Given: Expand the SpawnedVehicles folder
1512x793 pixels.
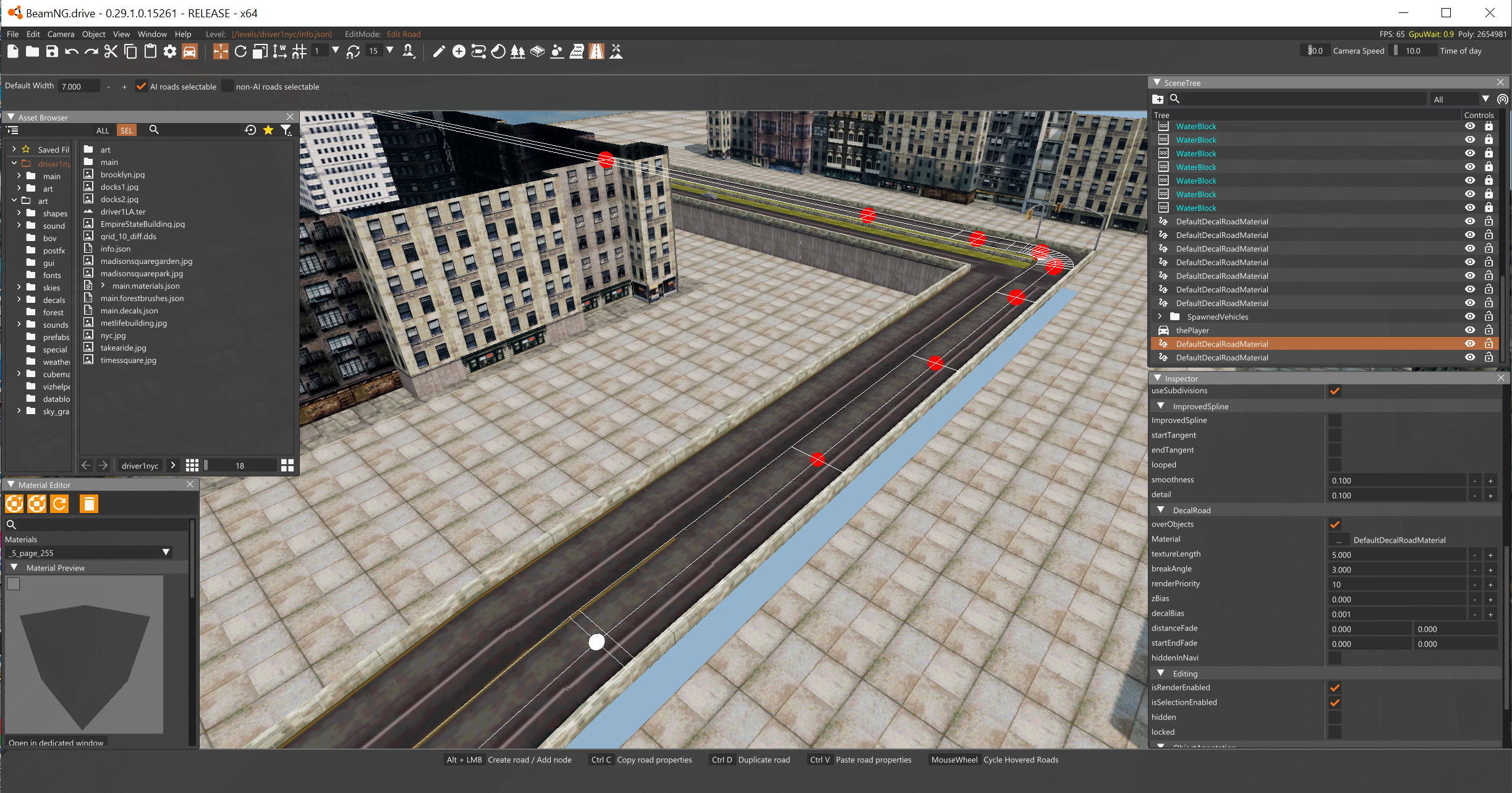Looking at the screenshot, I should pyautogui.click(x=1160, y=316).
